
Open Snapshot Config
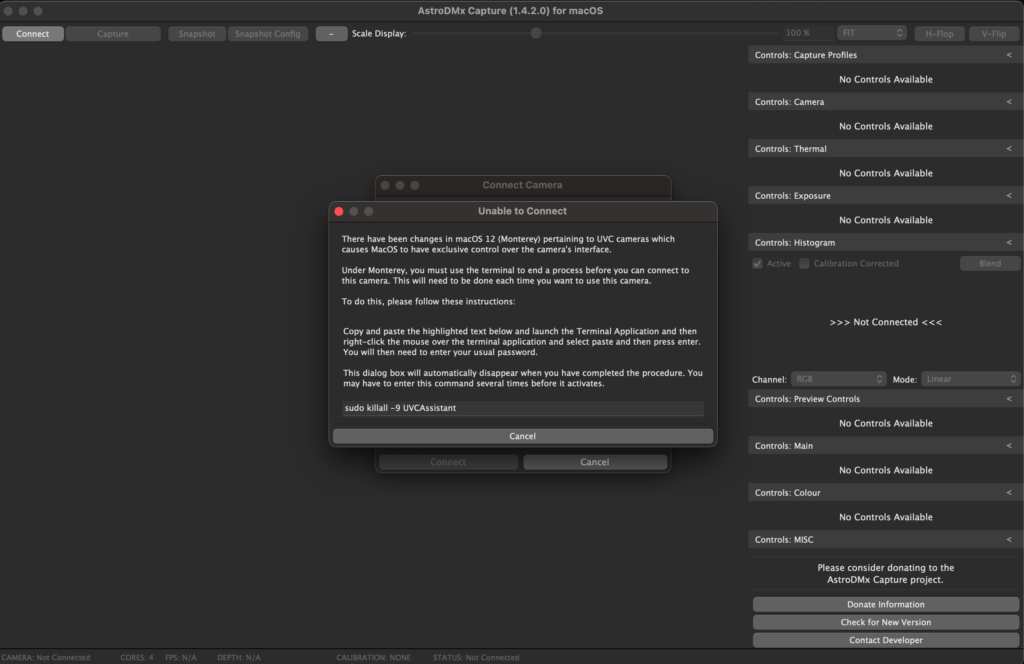pos(268,33)
